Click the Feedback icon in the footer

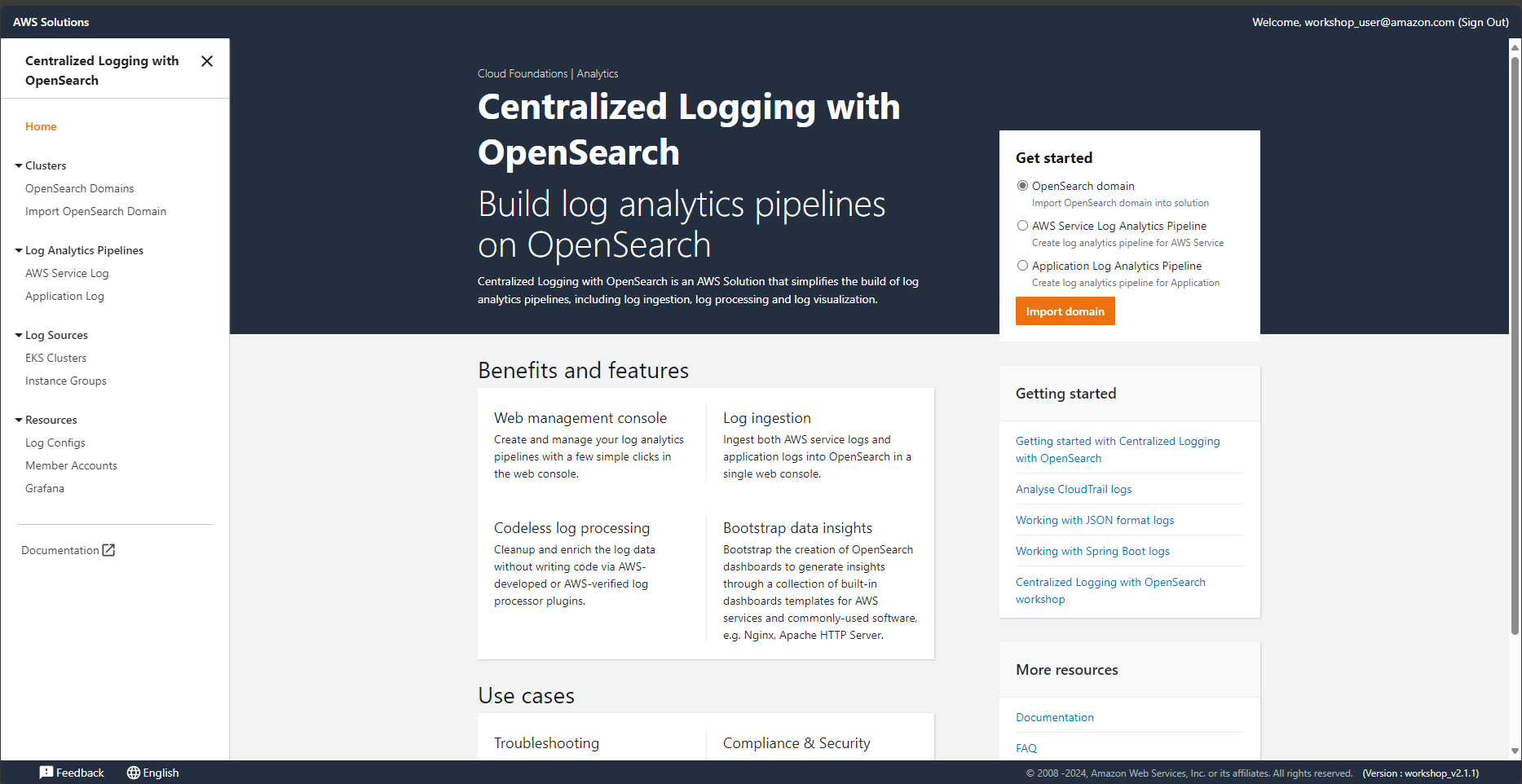point(46,772)
